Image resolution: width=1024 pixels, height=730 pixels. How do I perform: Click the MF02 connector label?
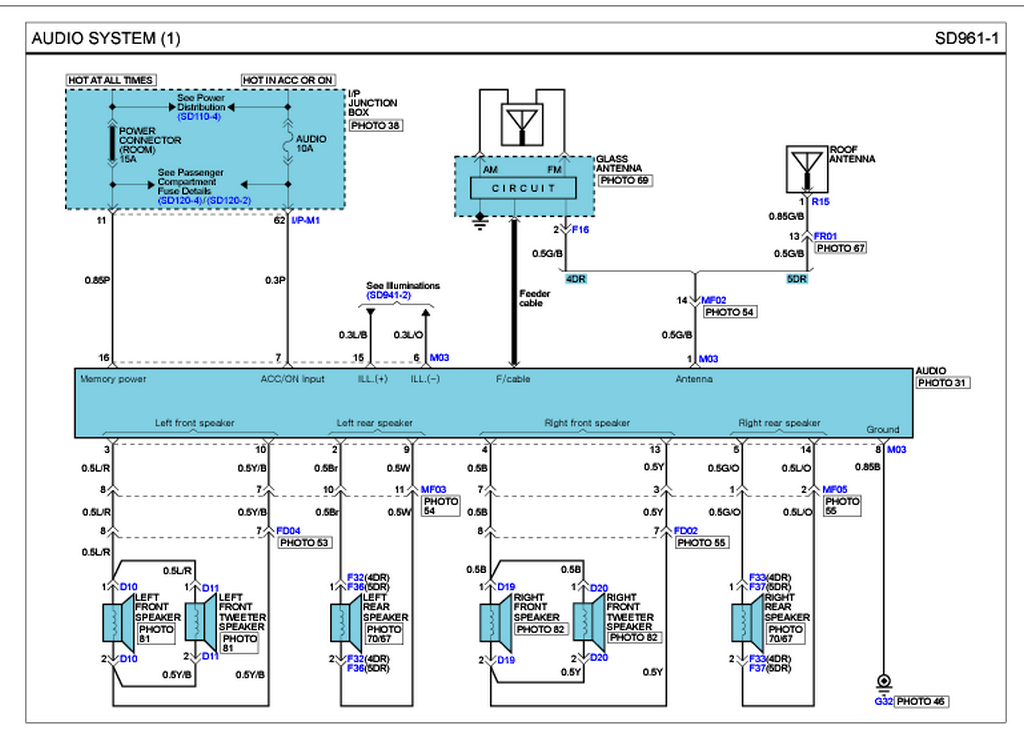click(714, 300)
